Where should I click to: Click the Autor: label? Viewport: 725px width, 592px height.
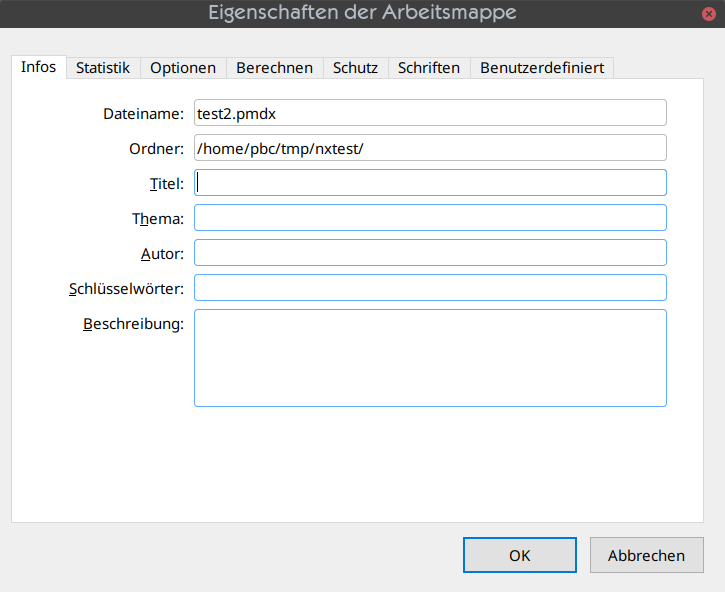click(162, 254)
